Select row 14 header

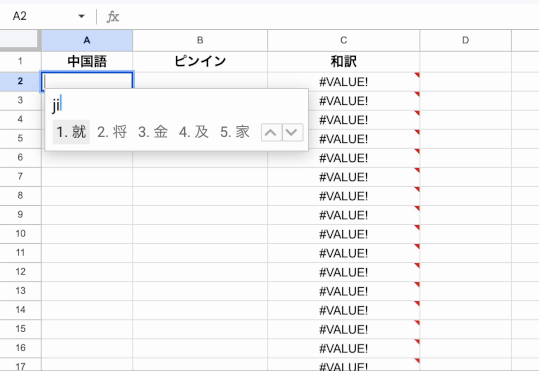coord(20,310)
